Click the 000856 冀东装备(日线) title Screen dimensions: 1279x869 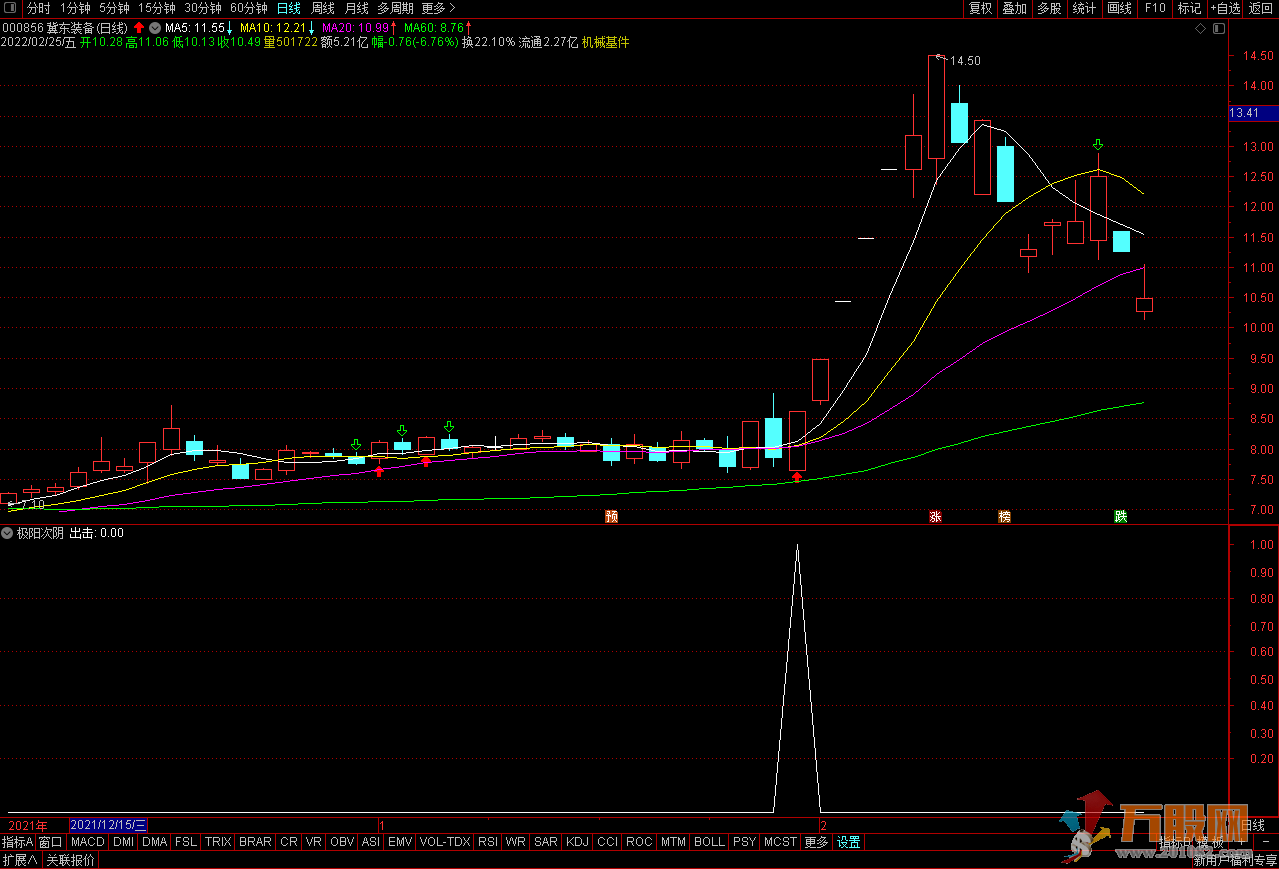65,28
